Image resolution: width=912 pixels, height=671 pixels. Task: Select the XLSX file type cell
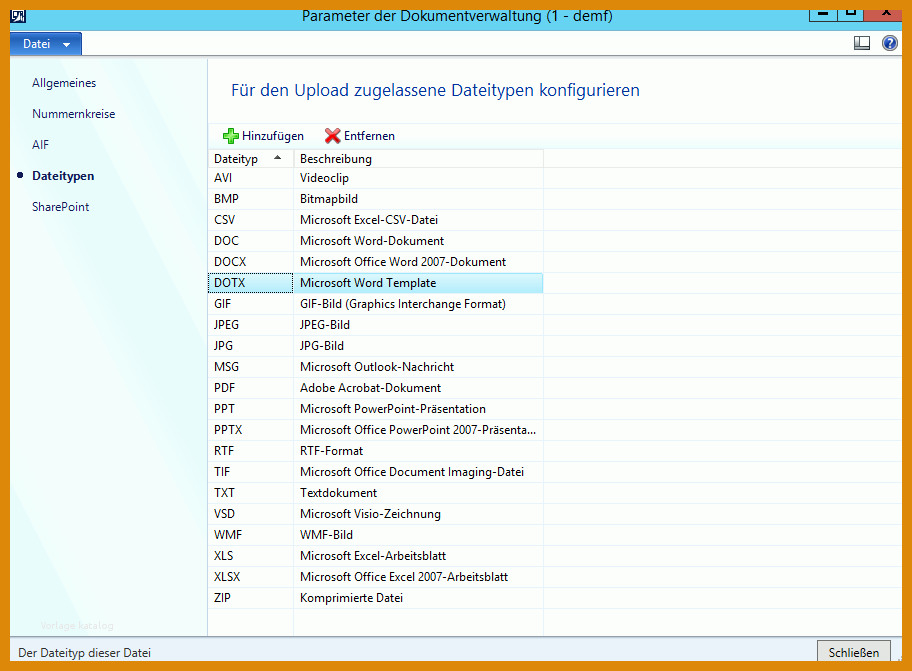(x=251, y=577)
